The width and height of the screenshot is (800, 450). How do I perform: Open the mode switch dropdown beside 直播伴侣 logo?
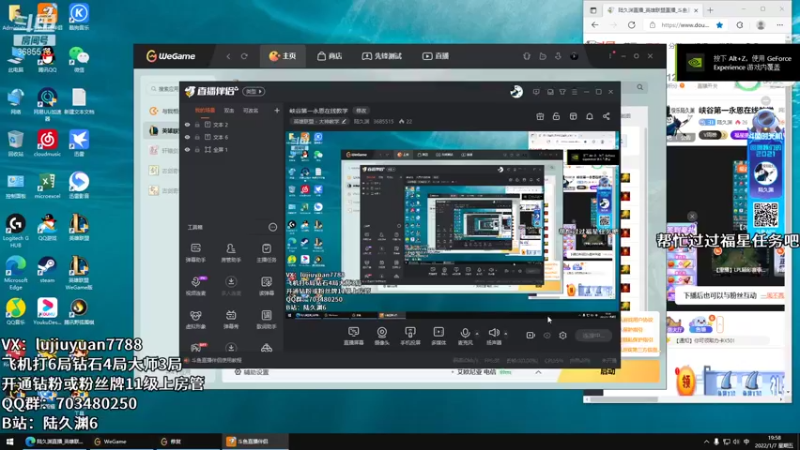click(x=254, y=92)
